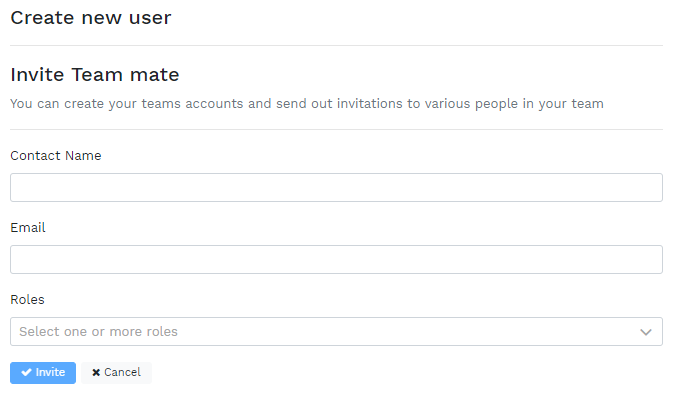Click the word 'Cancel' beside the X
This screenshot has width=688, height=412.
[x=122, y=373]
